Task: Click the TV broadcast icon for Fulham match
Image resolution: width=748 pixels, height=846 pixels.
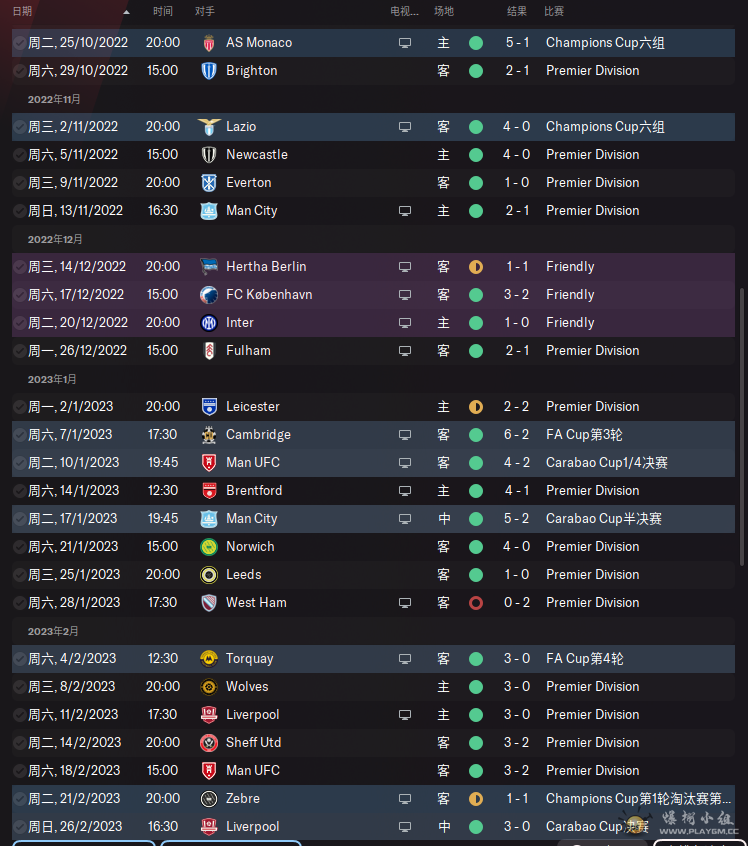Action: tap(405, 351)
